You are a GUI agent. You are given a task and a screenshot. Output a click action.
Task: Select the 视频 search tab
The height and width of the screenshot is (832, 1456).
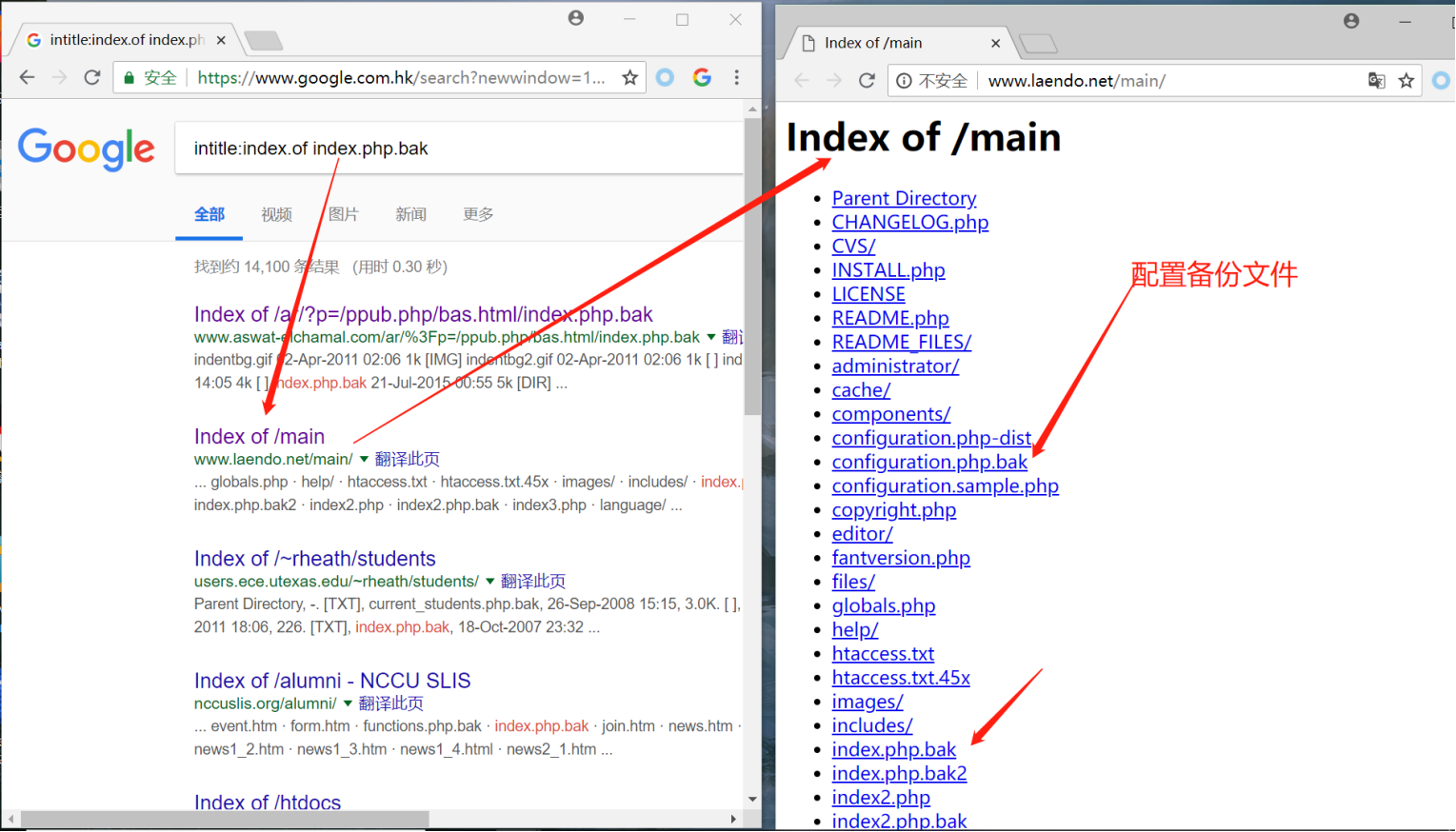(277, 214)
